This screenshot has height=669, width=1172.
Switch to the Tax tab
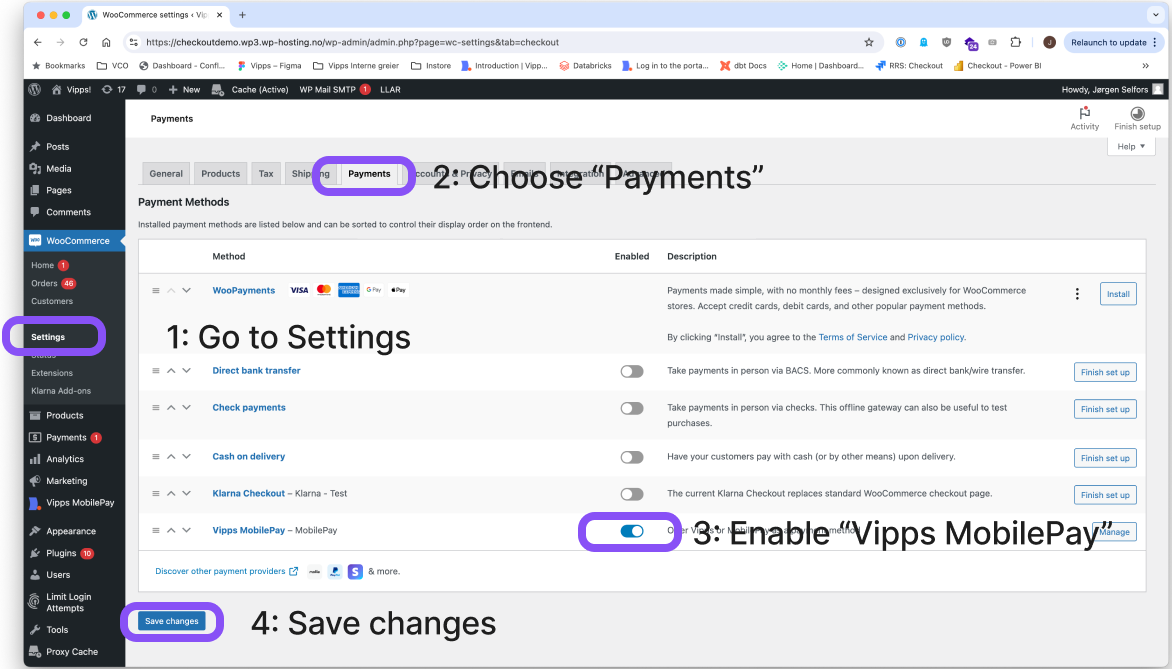(x=265, y=173)
